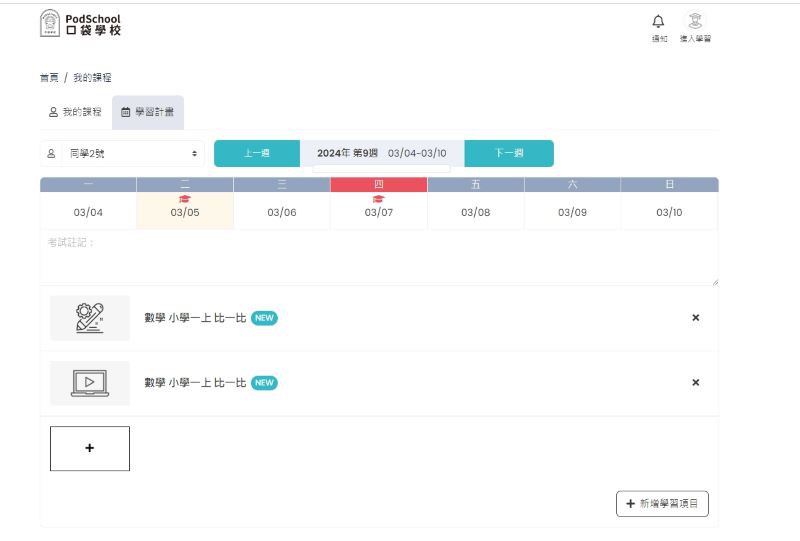
Task: Click the PodSchool logo
Action: (80, 24)
